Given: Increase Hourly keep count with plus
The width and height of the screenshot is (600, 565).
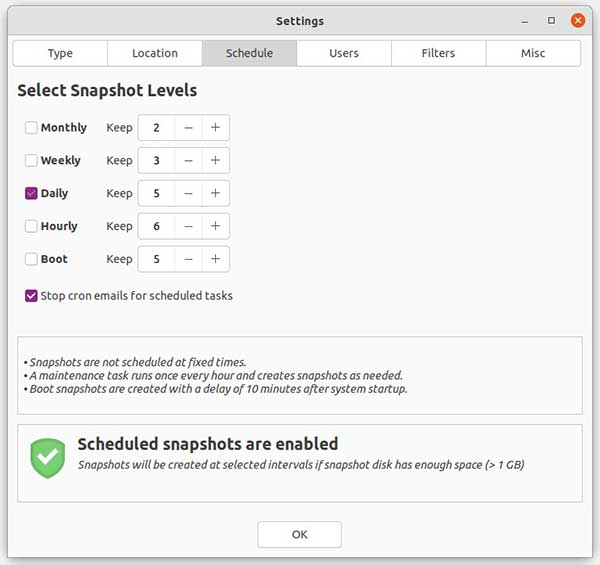Looking at the screenshot, I should point(215,226).
